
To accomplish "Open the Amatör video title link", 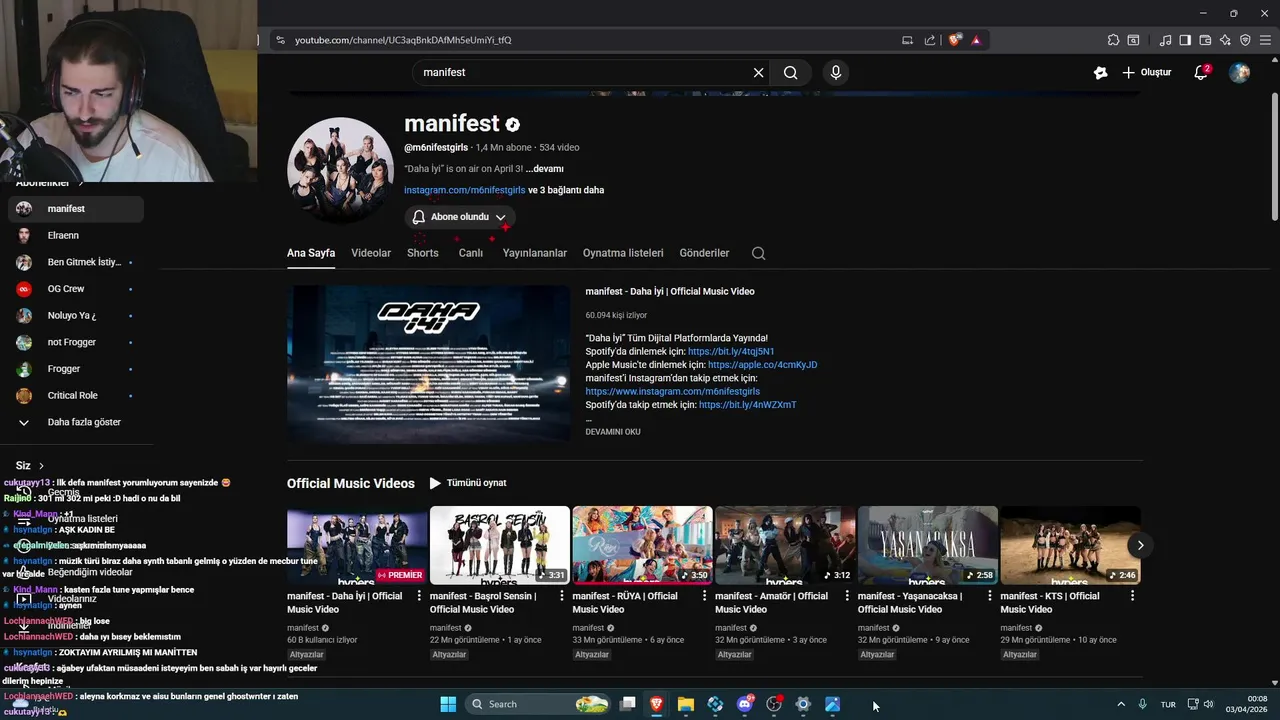I will pyautogui.click(x=771, y=602).
